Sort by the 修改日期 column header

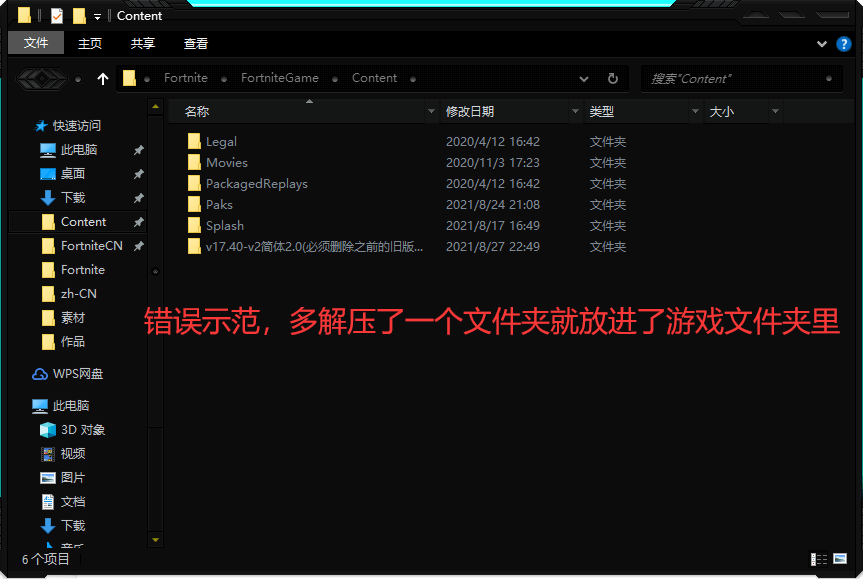[504, 112]
